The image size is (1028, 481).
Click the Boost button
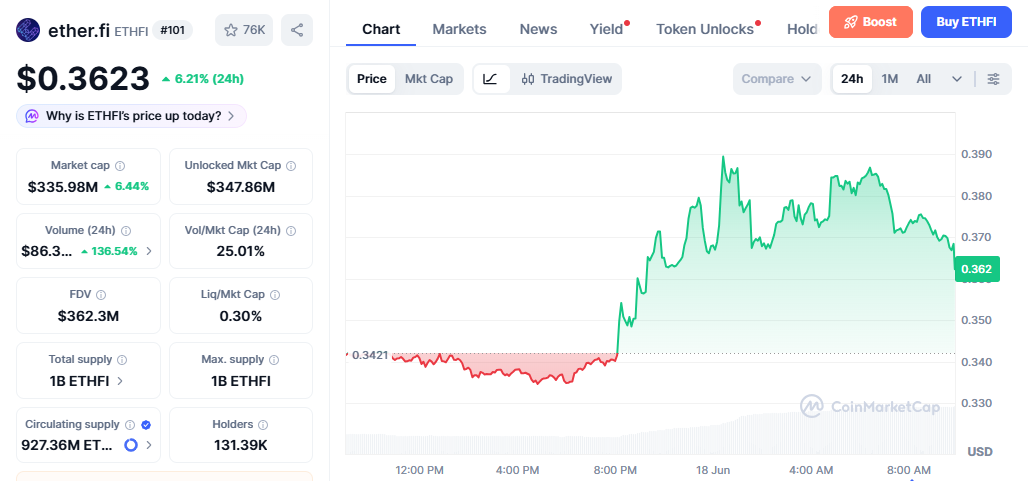point(871,22)
